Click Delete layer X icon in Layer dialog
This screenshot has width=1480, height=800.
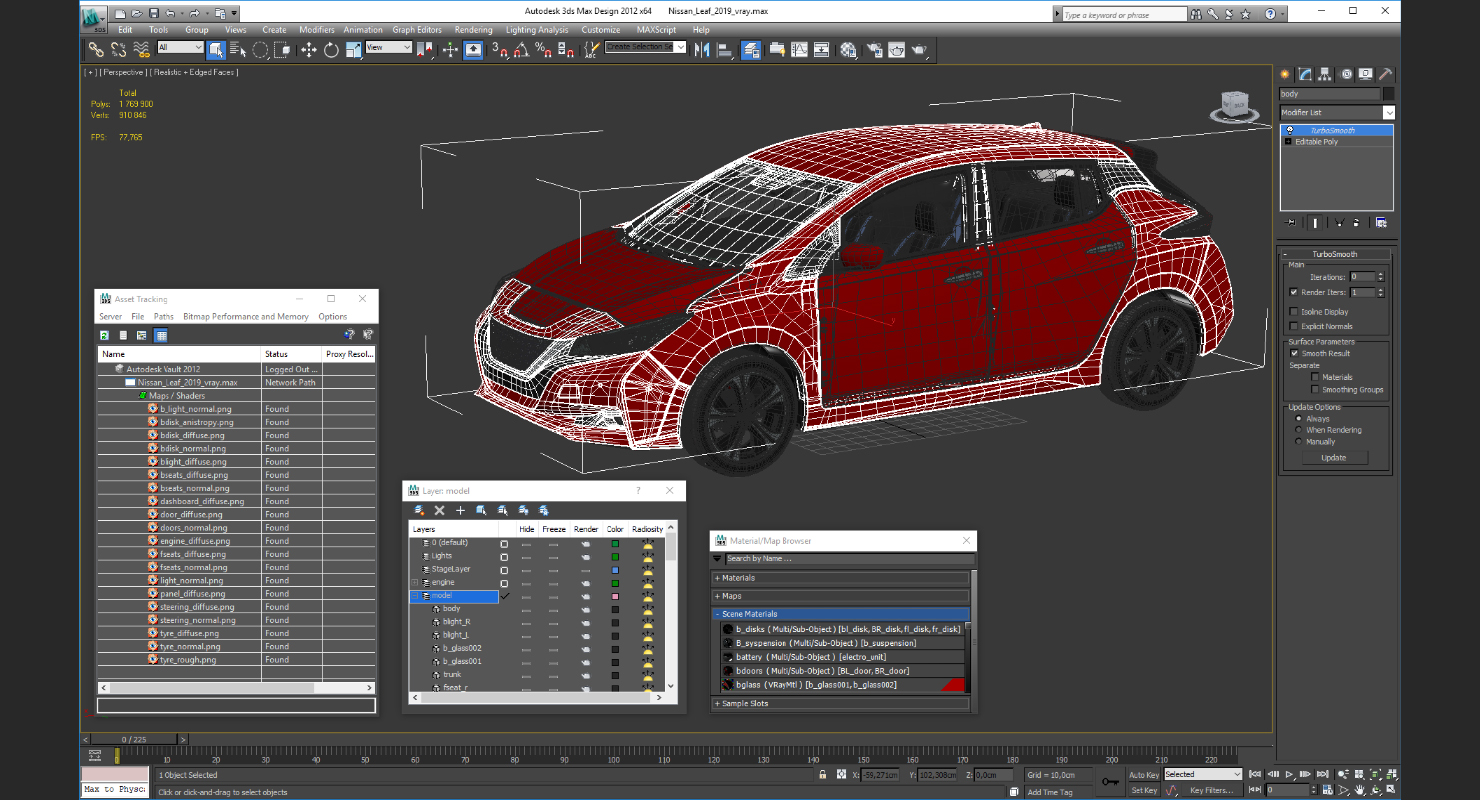[439, 510]
